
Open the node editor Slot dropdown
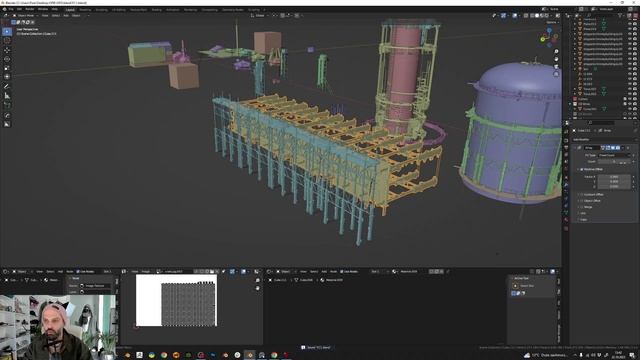[x=378, y=271]
